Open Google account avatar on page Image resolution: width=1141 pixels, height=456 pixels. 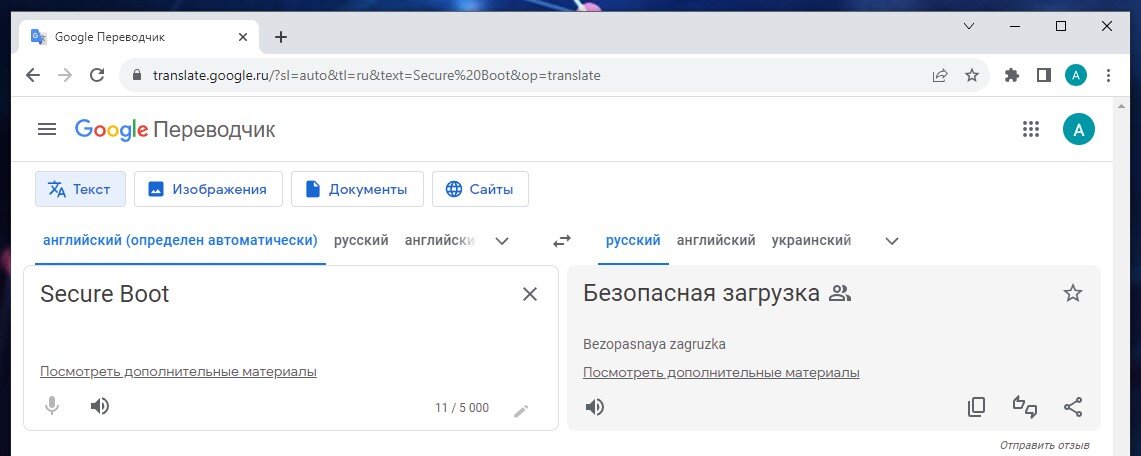tap(1078, 129)
